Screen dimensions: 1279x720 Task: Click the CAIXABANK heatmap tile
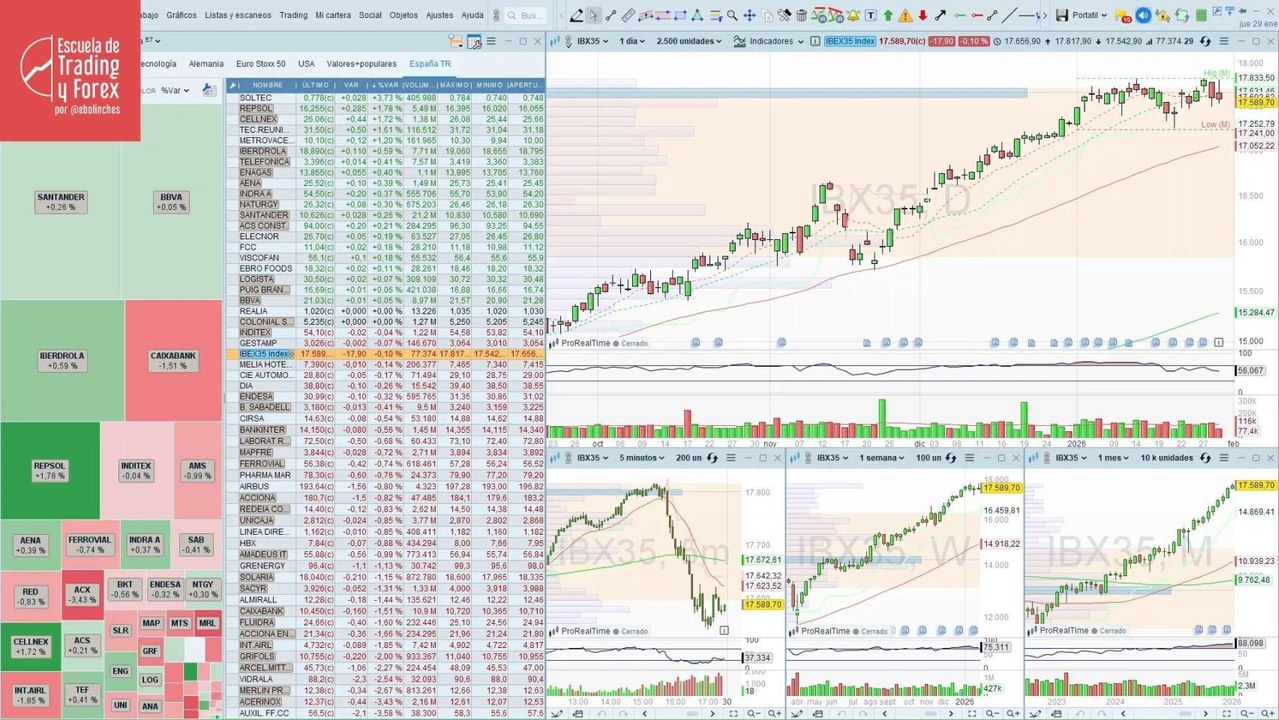[x=173, y=359]
